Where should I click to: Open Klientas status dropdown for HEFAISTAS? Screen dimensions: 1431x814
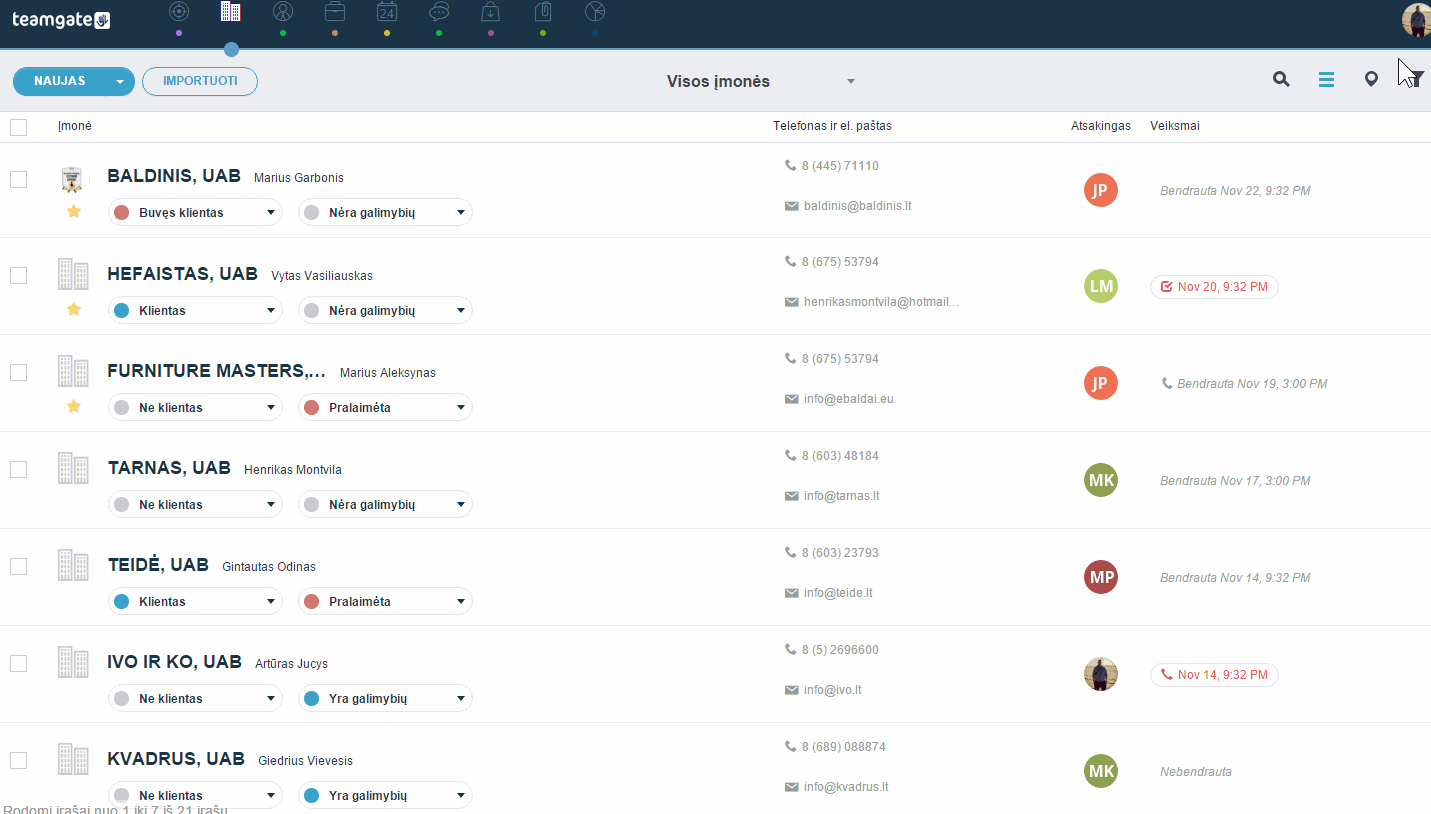pyautogui.click(x=195, y=311)
